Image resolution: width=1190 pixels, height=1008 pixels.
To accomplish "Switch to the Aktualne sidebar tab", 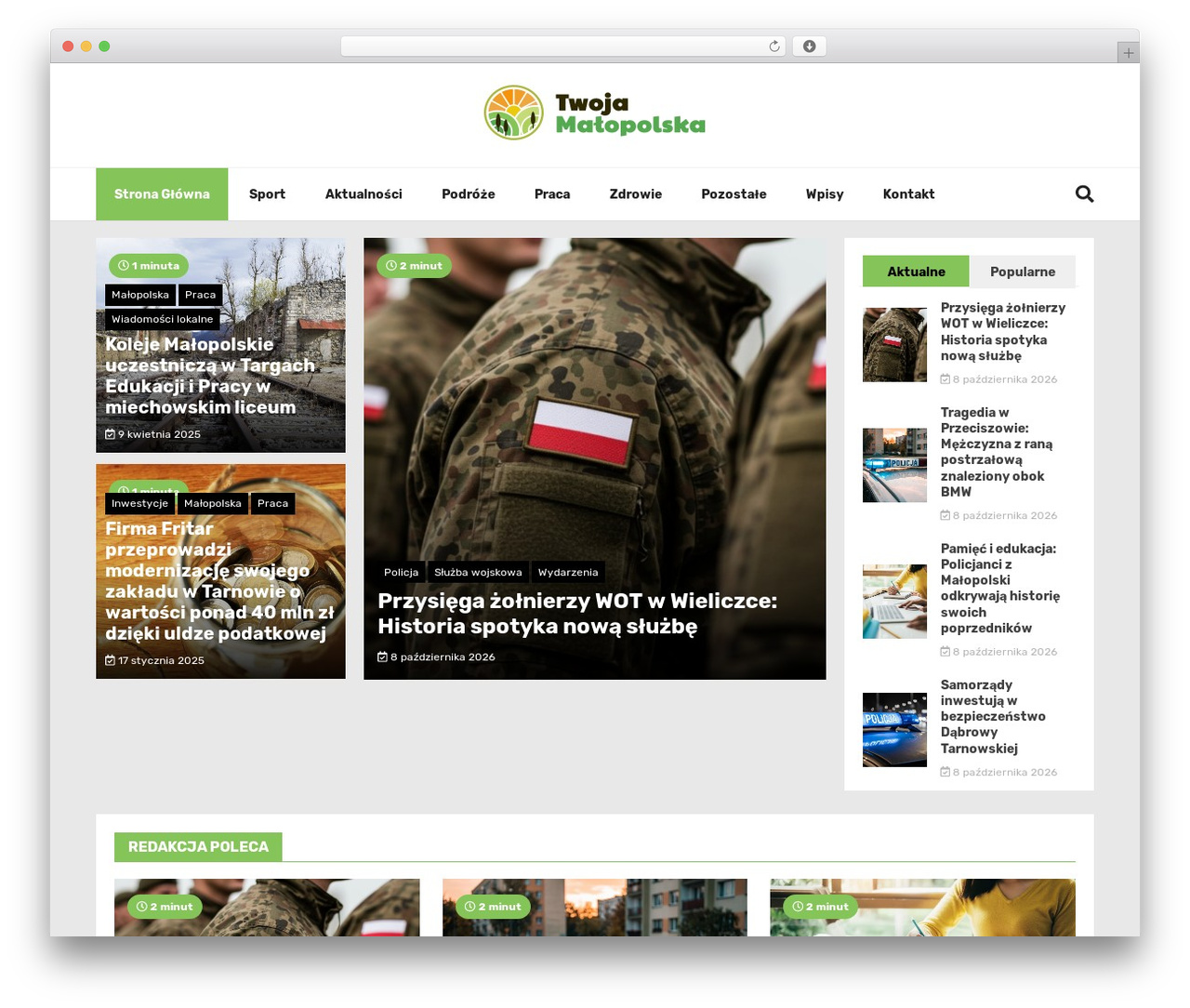I will coord(916,272).
